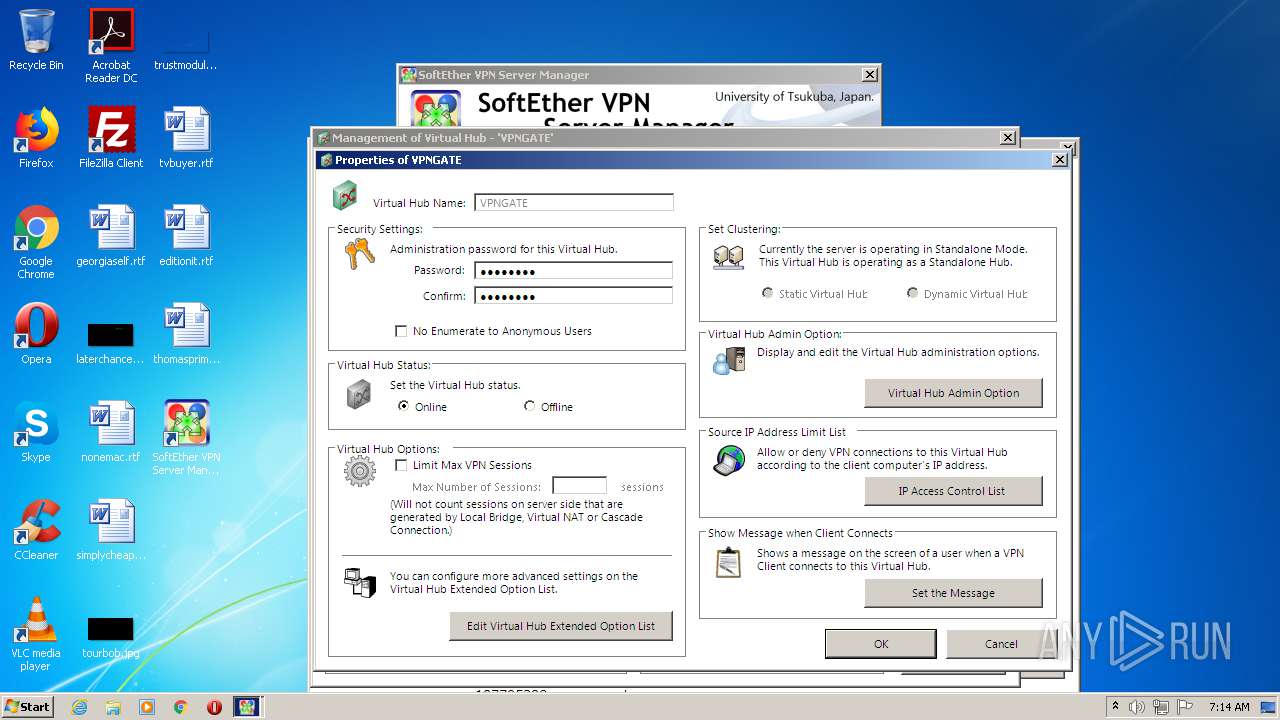Image resolution: width=1280 pixels, height=720 pixels.
Task: Select tourbob.jpg image file
Action: (111, 638)
